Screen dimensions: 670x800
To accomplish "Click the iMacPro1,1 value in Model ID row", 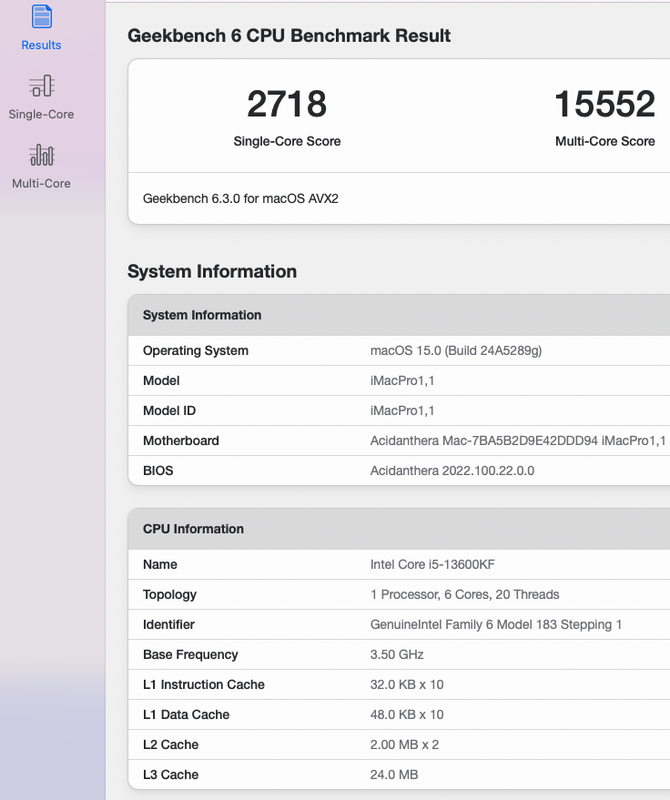I will 402,411.
